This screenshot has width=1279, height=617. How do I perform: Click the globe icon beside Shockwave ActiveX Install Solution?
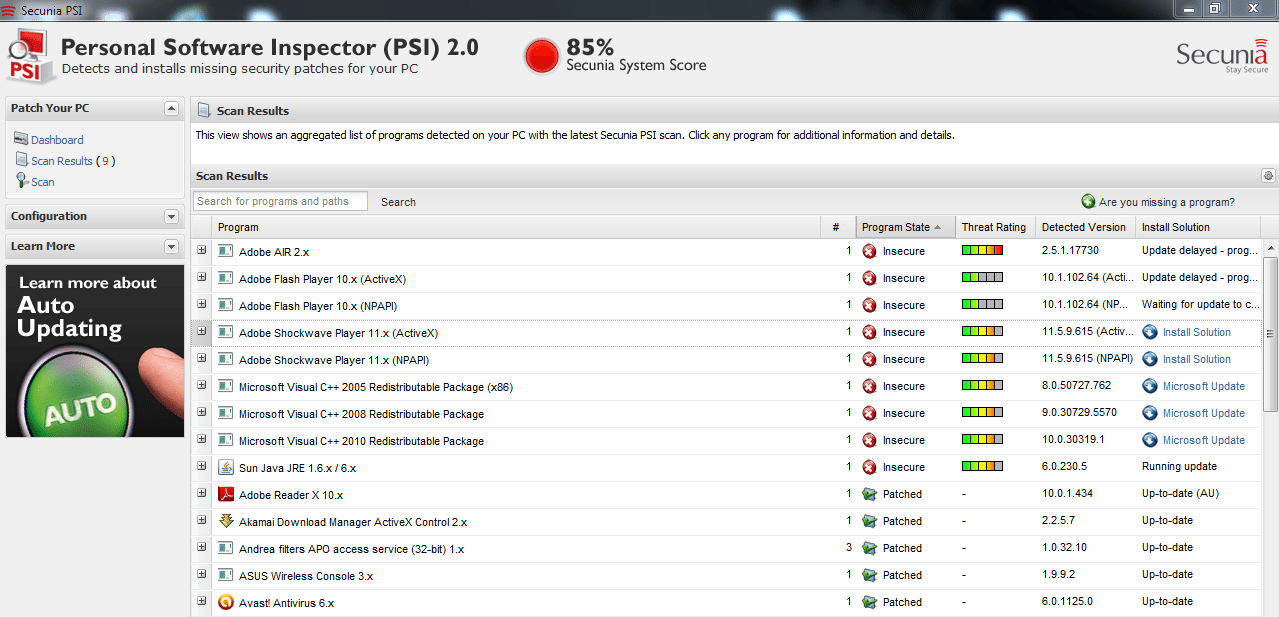[x=1150, y=332]
